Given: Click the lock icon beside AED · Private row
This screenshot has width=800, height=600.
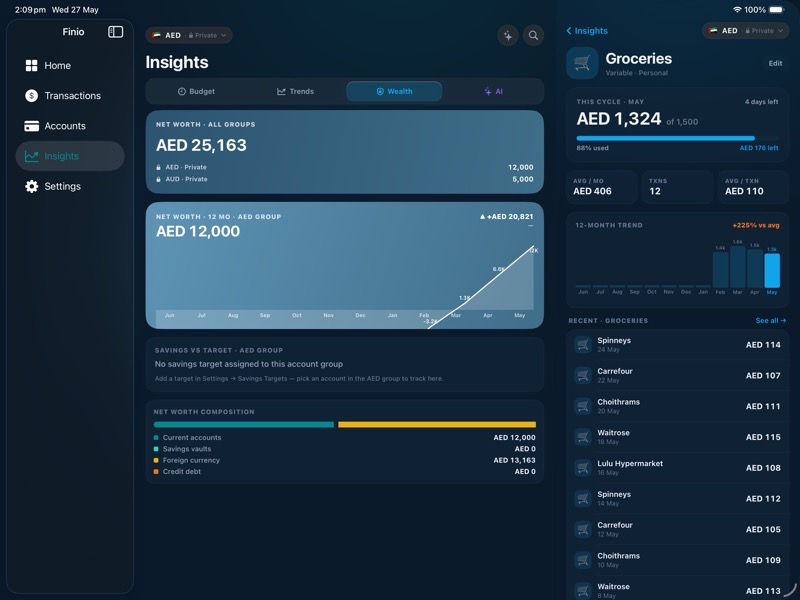Looking at the screenshot, I should pos(159,167).
